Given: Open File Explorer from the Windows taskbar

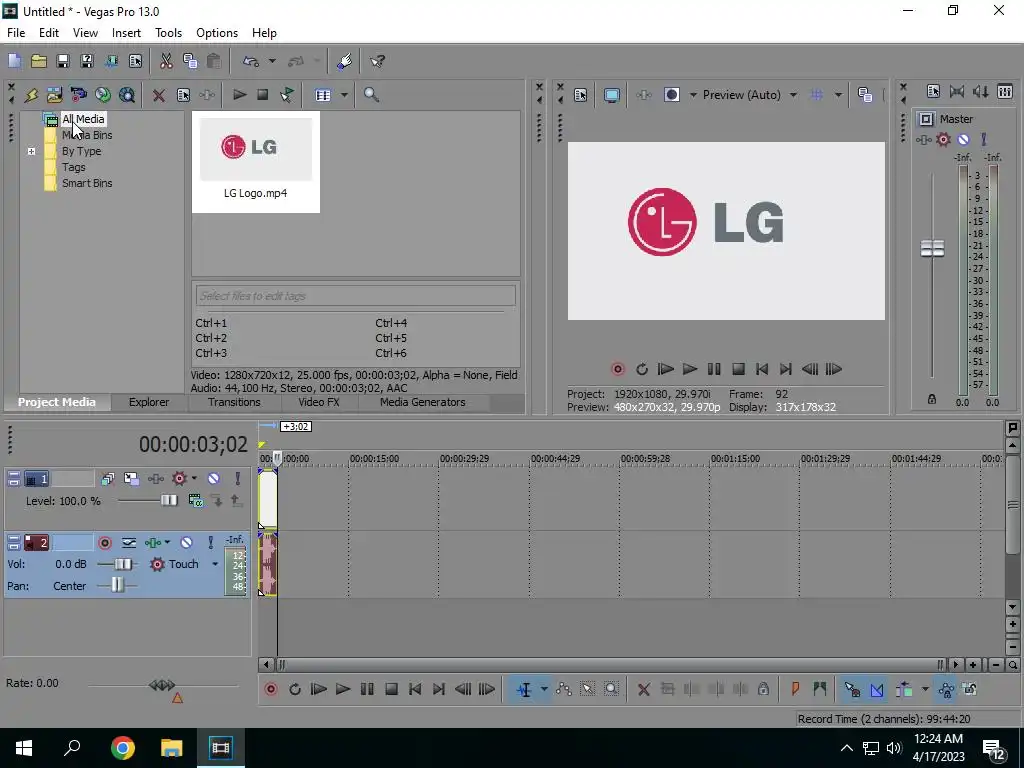Looking at the screenshot, I should (x=171, y=748).
